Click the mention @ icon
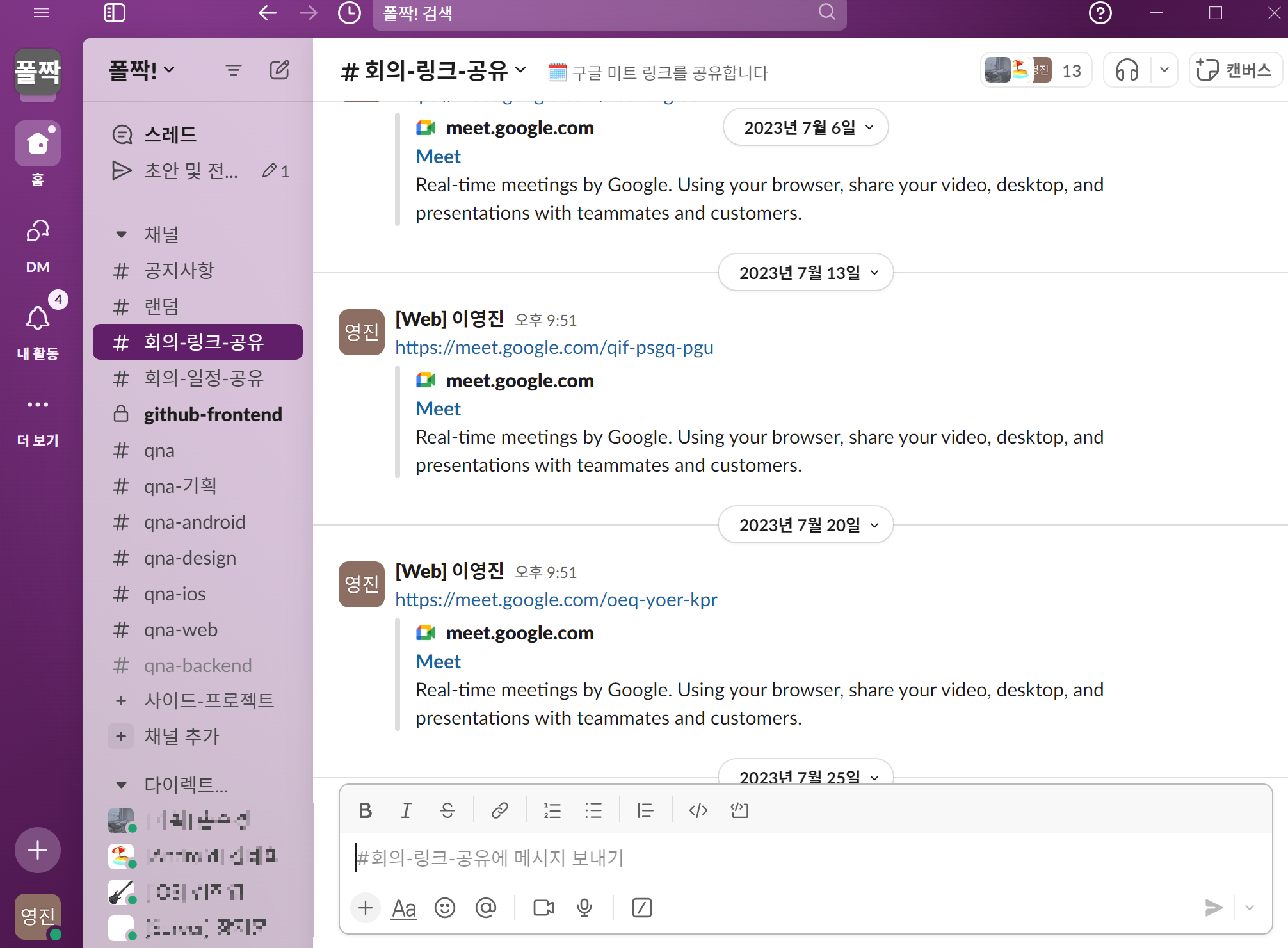Viewport: 1288px width, 948px height. point(486,908)
